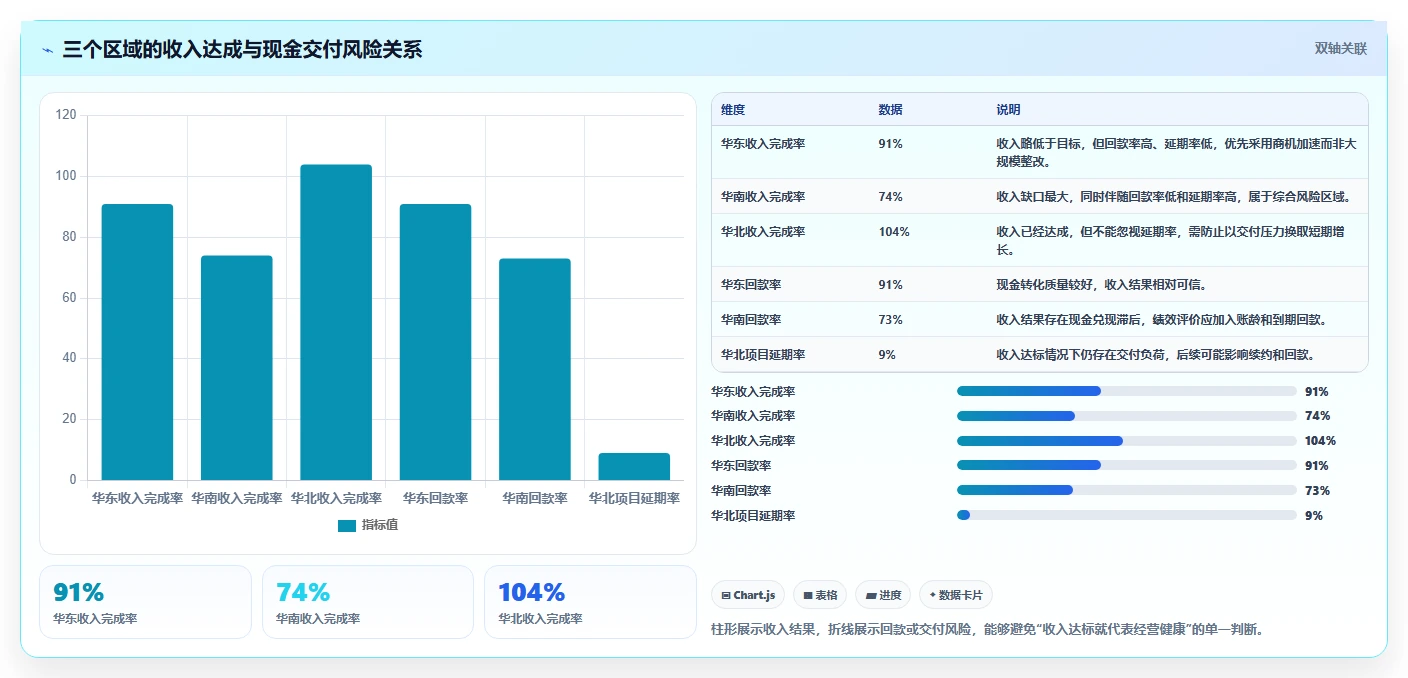The height and width of the screenshot is (678, 1408).
Task: Click description 现金转化质量较好，收入结果相对可信
Action: [x=1102, y=285]
